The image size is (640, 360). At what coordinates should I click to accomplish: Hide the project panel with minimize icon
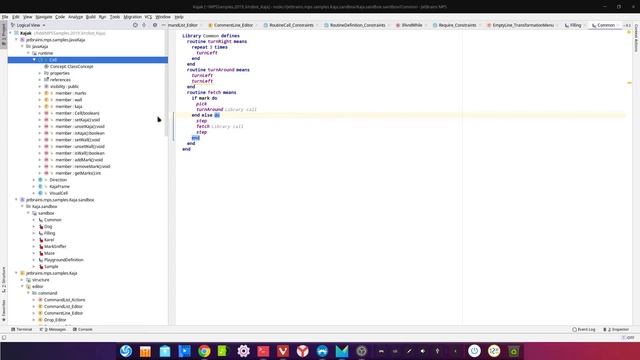click(x=163, y=25)
